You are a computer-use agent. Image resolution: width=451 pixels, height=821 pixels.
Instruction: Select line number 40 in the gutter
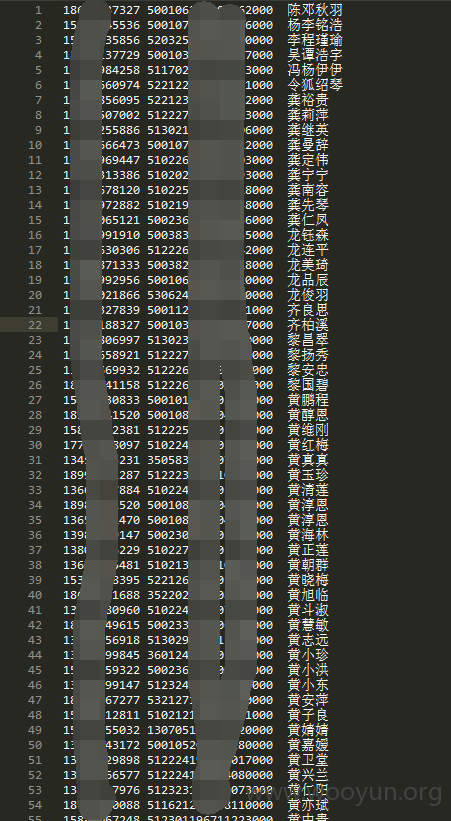tap(35, 595)
